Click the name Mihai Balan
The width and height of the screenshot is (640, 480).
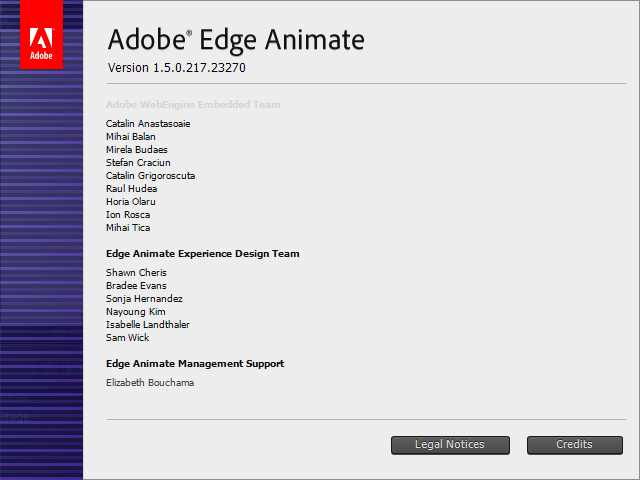131,137
